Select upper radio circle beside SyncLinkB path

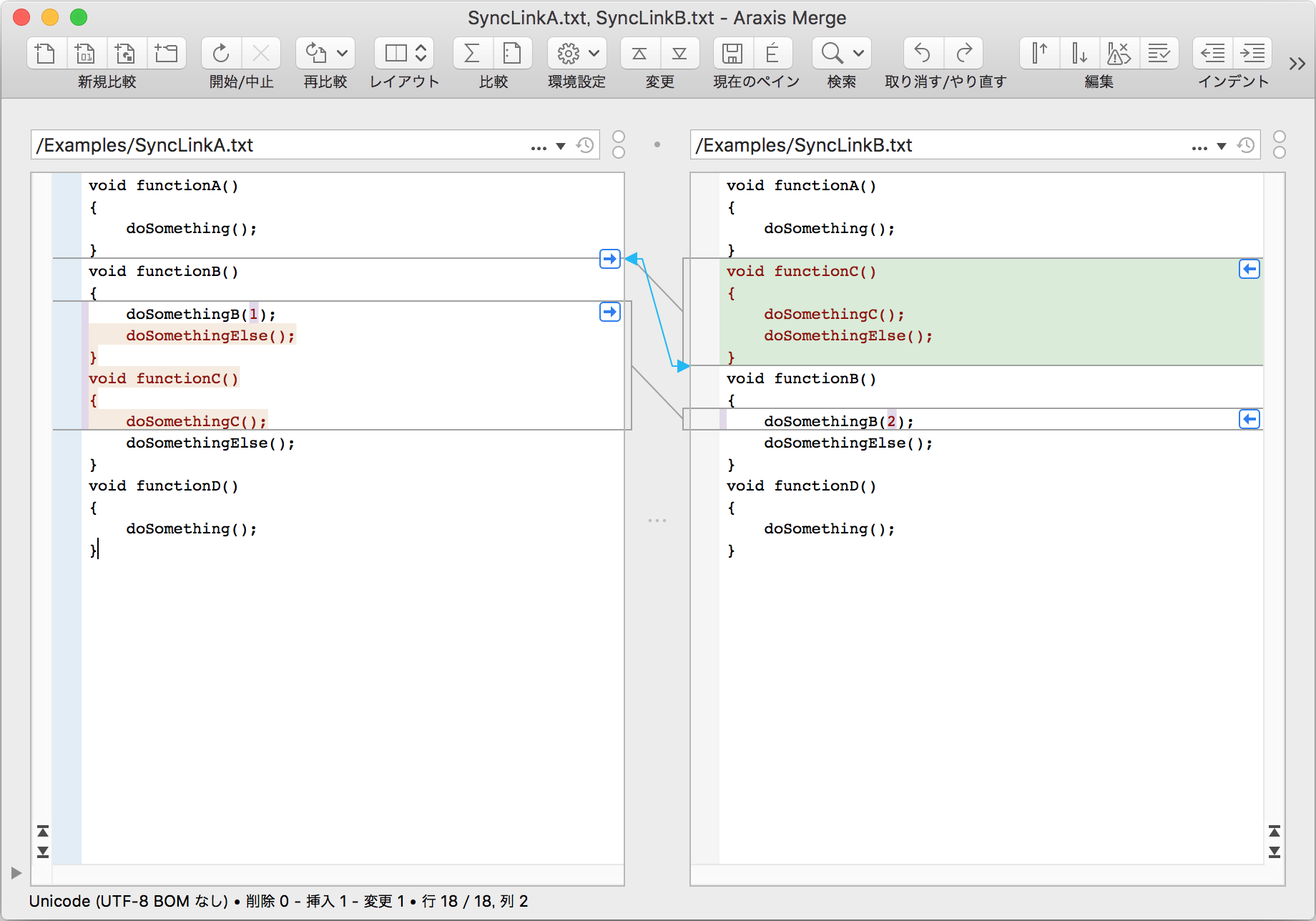pyautogui.click(x=1280, y=137)
